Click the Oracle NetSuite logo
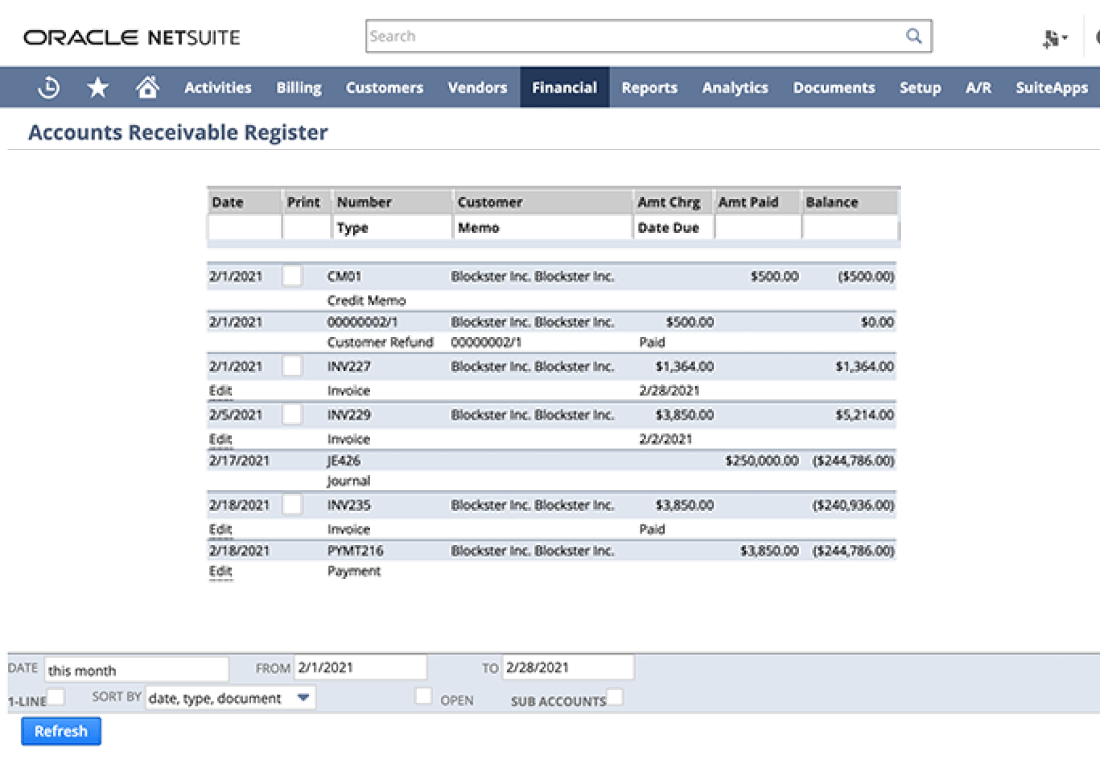The height and width of the screenshot is (765, 1100). tap(132, 38)
